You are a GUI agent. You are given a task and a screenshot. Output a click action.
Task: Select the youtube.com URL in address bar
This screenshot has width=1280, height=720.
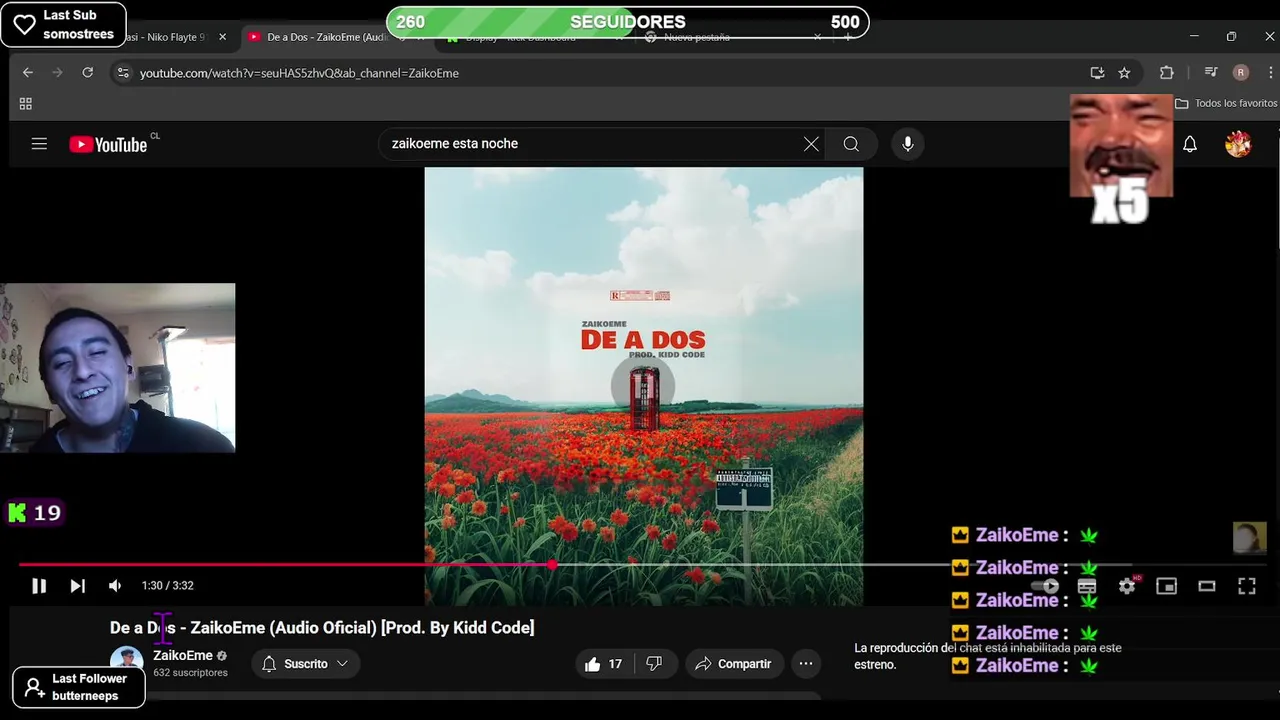[299, 73]
